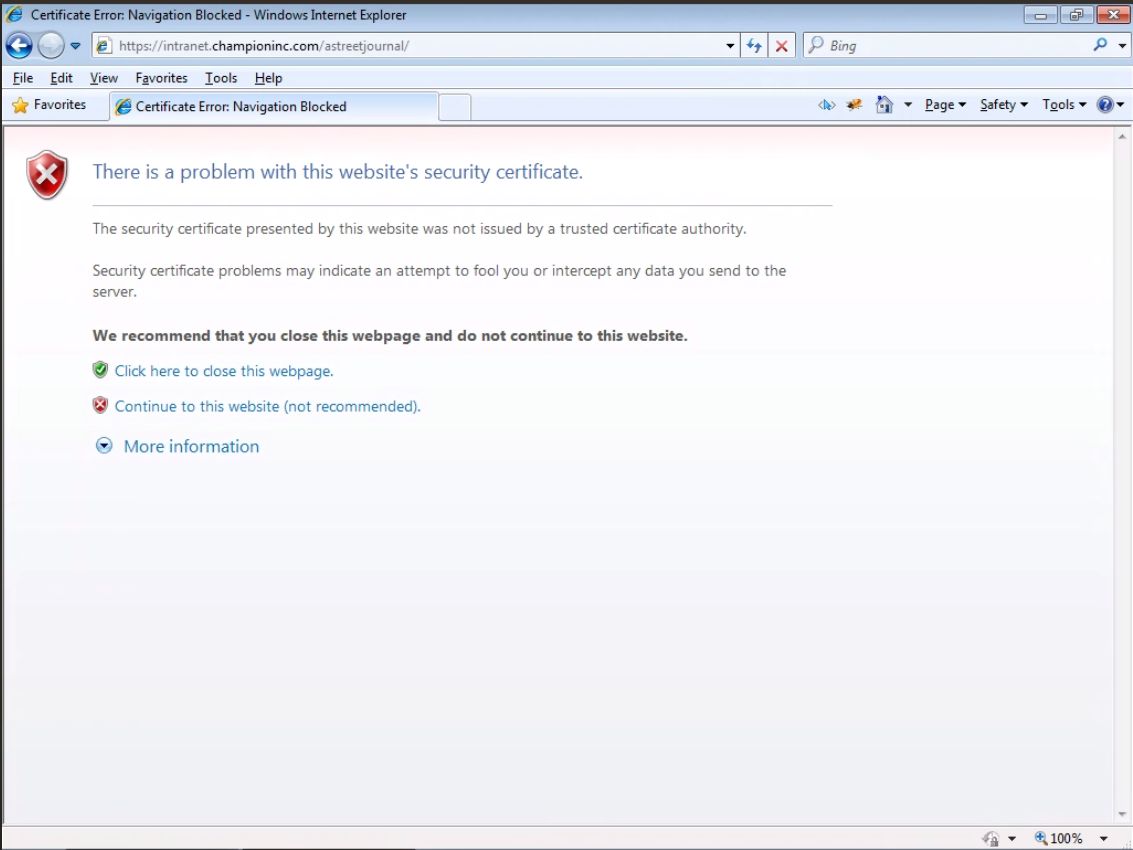Open the search provider options dropdown
Image resolution: width=1133 pixels, height=850 pixels.
click(x=1122, y=46)
